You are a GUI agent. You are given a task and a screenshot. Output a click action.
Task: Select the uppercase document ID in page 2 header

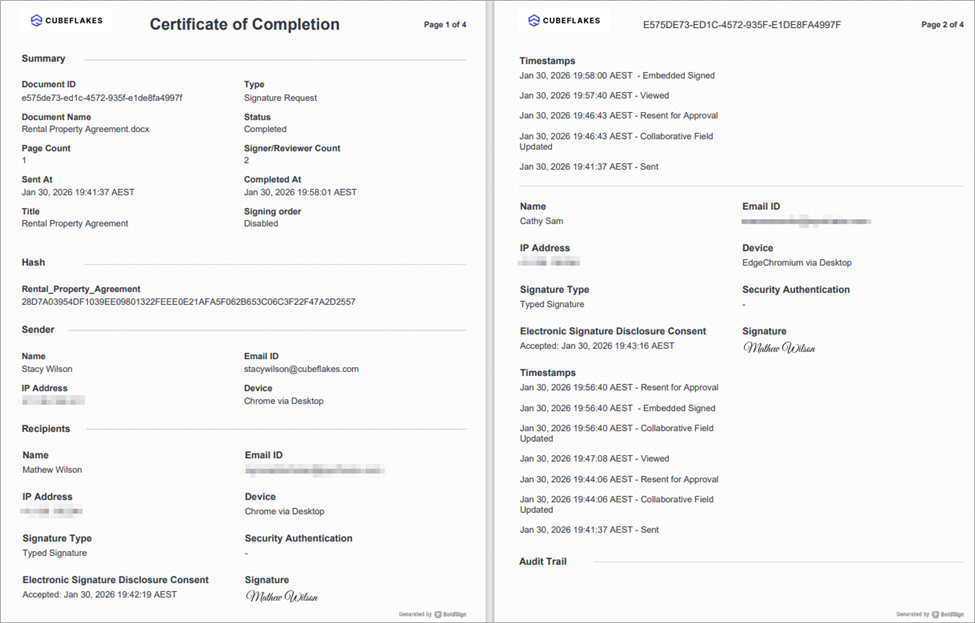742,25
